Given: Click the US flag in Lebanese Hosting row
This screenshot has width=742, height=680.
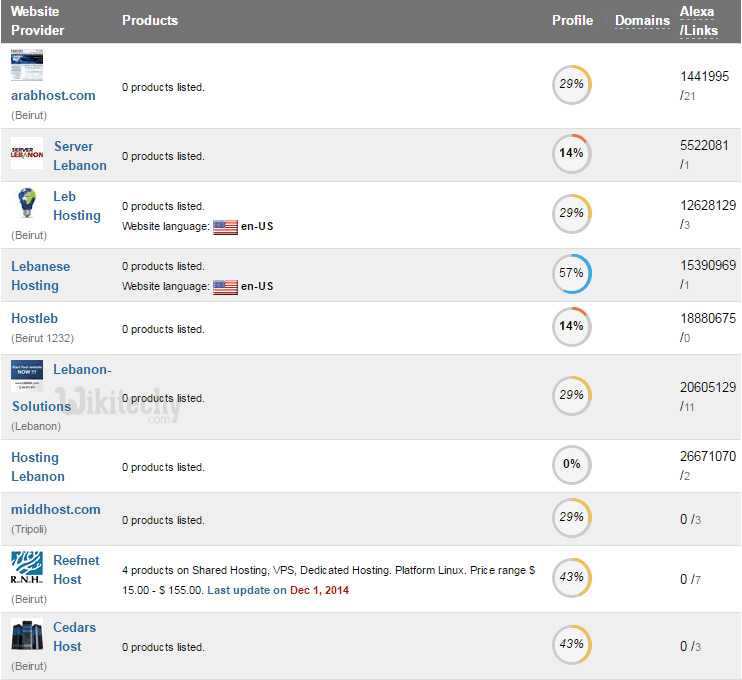Looking at the screenshot, I should (x=225, y=287).
